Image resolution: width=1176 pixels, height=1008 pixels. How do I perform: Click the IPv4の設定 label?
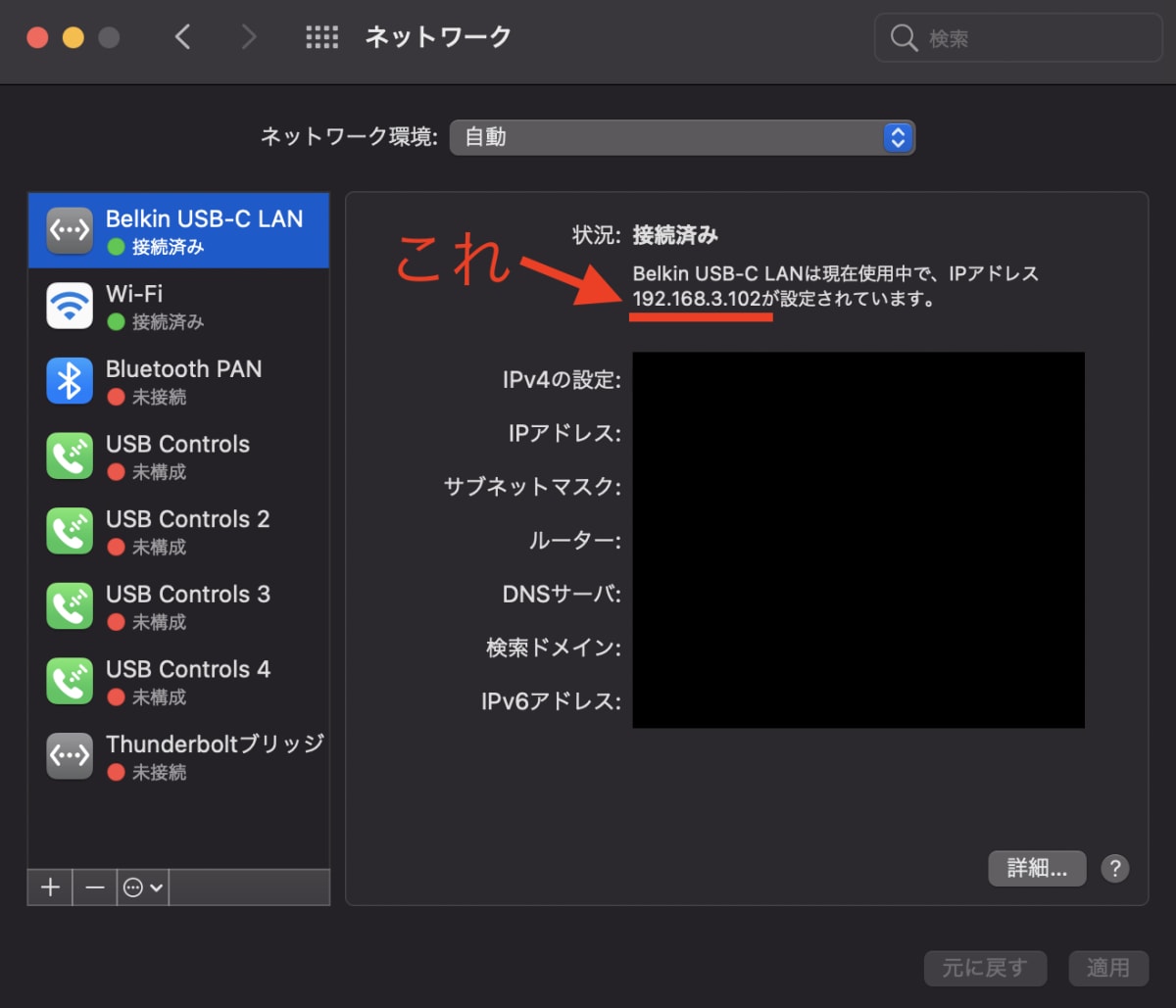click(x=562, y=380)
